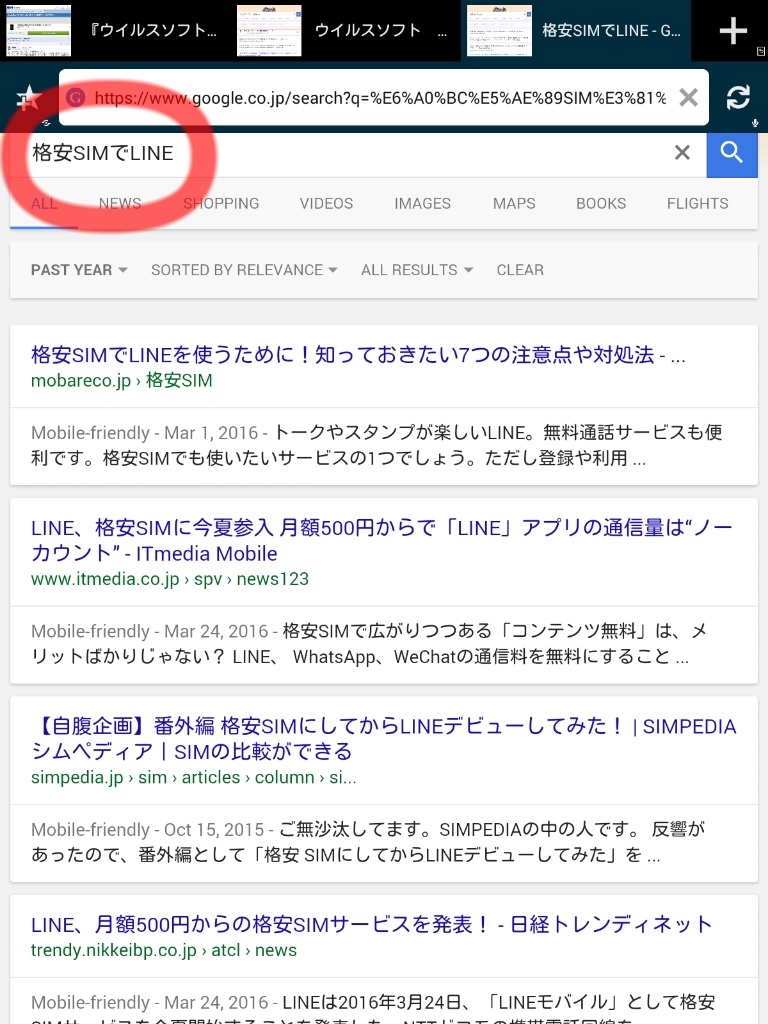Open a new browser tab with plus icon
This screenshot has width=768, height=1024.
(x=733, y=31)
